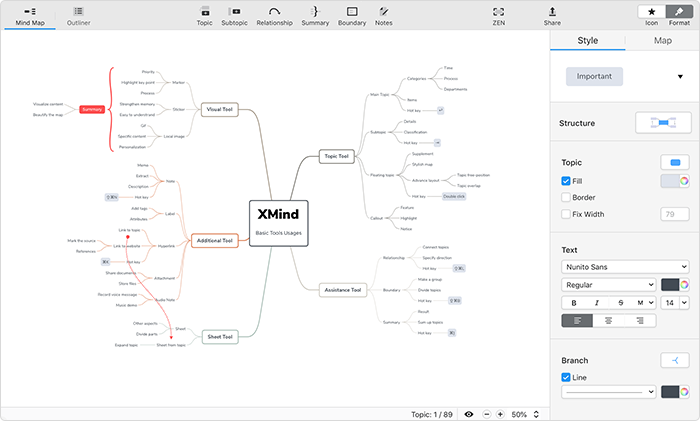Toggle the eye visibility icon in status bar
Screen dimensions: 700x421
pos(469,414)
